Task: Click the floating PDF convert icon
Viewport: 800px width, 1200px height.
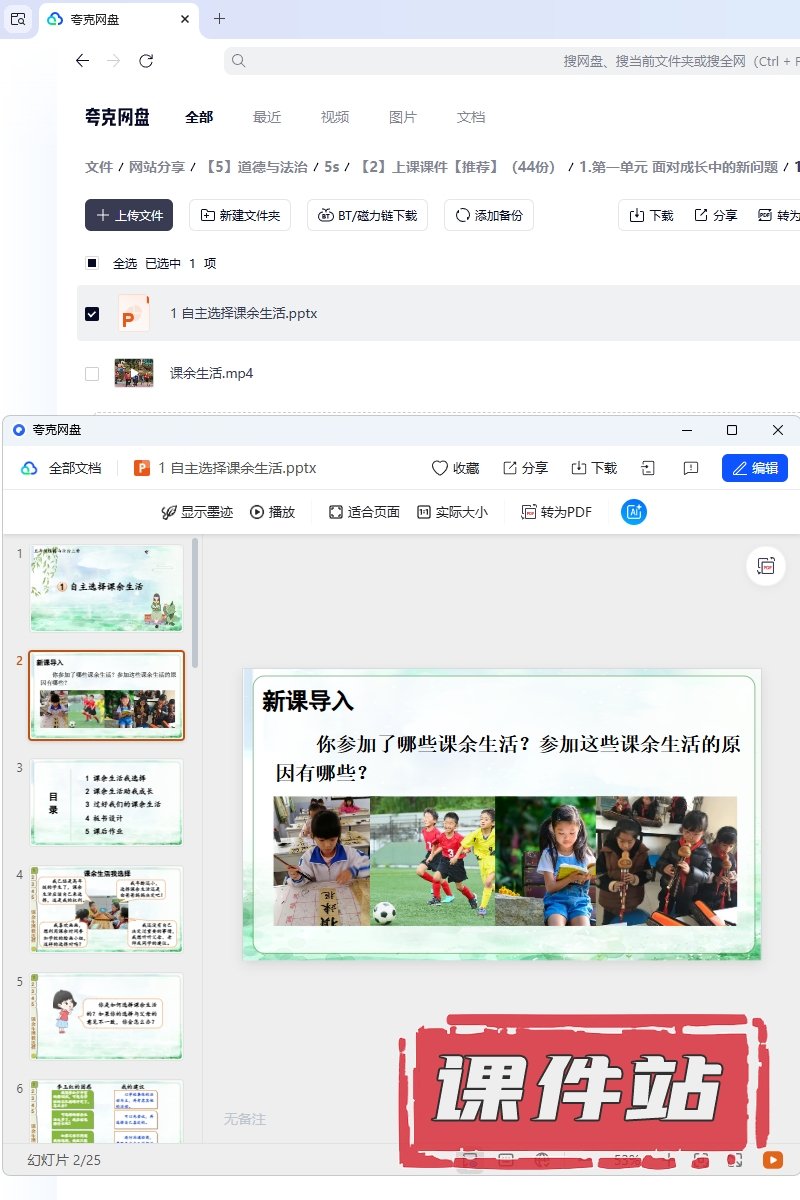Action: (766, 566)
